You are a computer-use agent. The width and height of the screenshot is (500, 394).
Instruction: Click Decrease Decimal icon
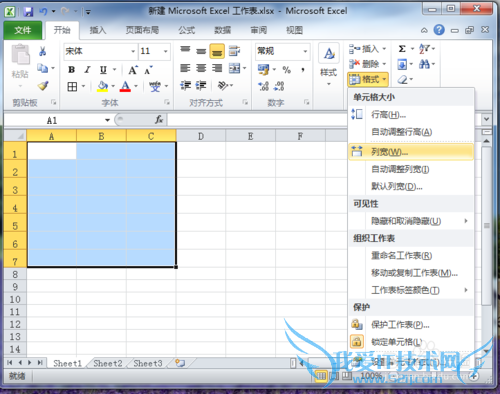click(x=279, y=86)
